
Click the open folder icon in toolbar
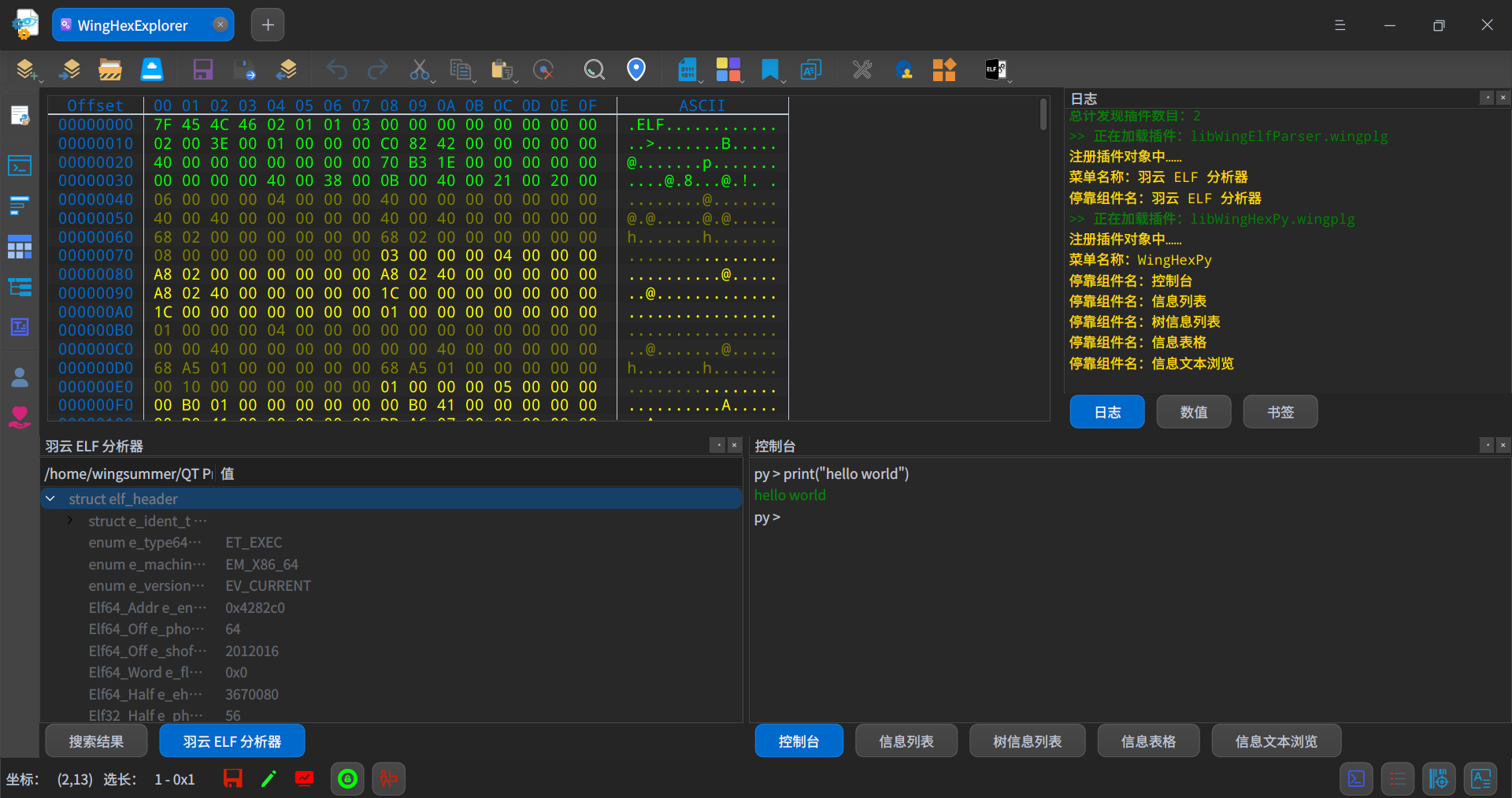coord(109,70)
